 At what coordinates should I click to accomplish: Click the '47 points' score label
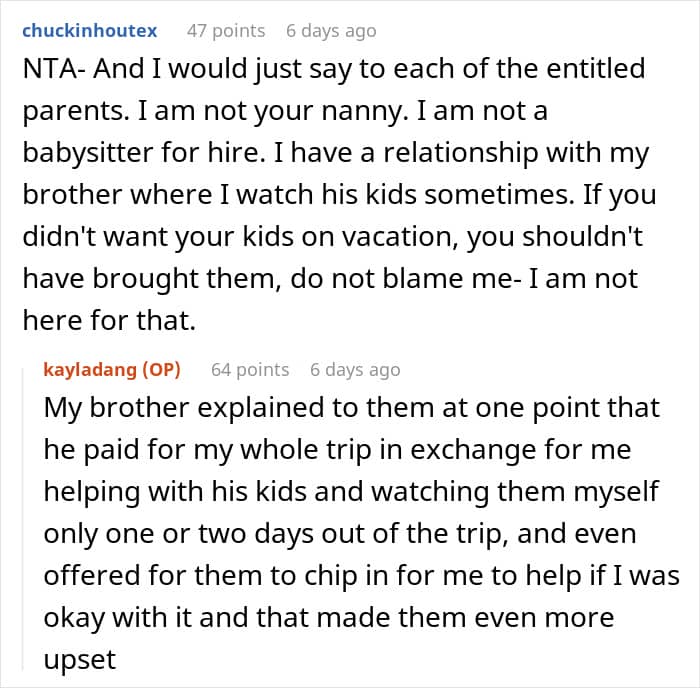click(x=225, y=31)
